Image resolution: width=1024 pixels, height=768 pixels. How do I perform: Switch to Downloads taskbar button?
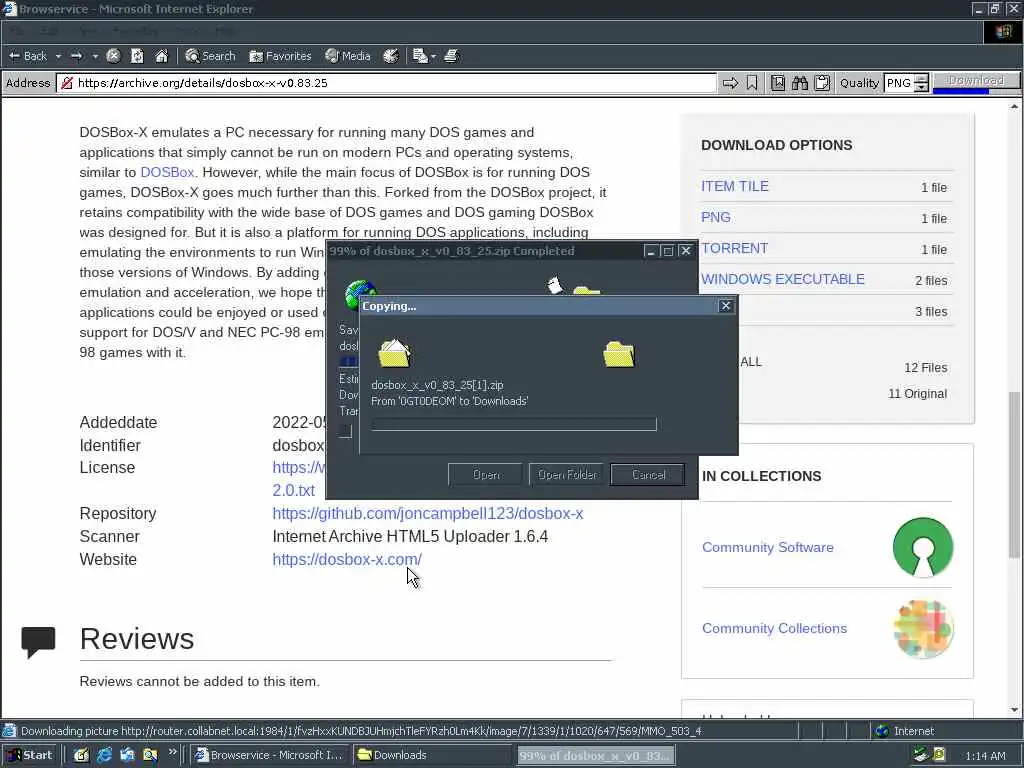pos(433,755)
